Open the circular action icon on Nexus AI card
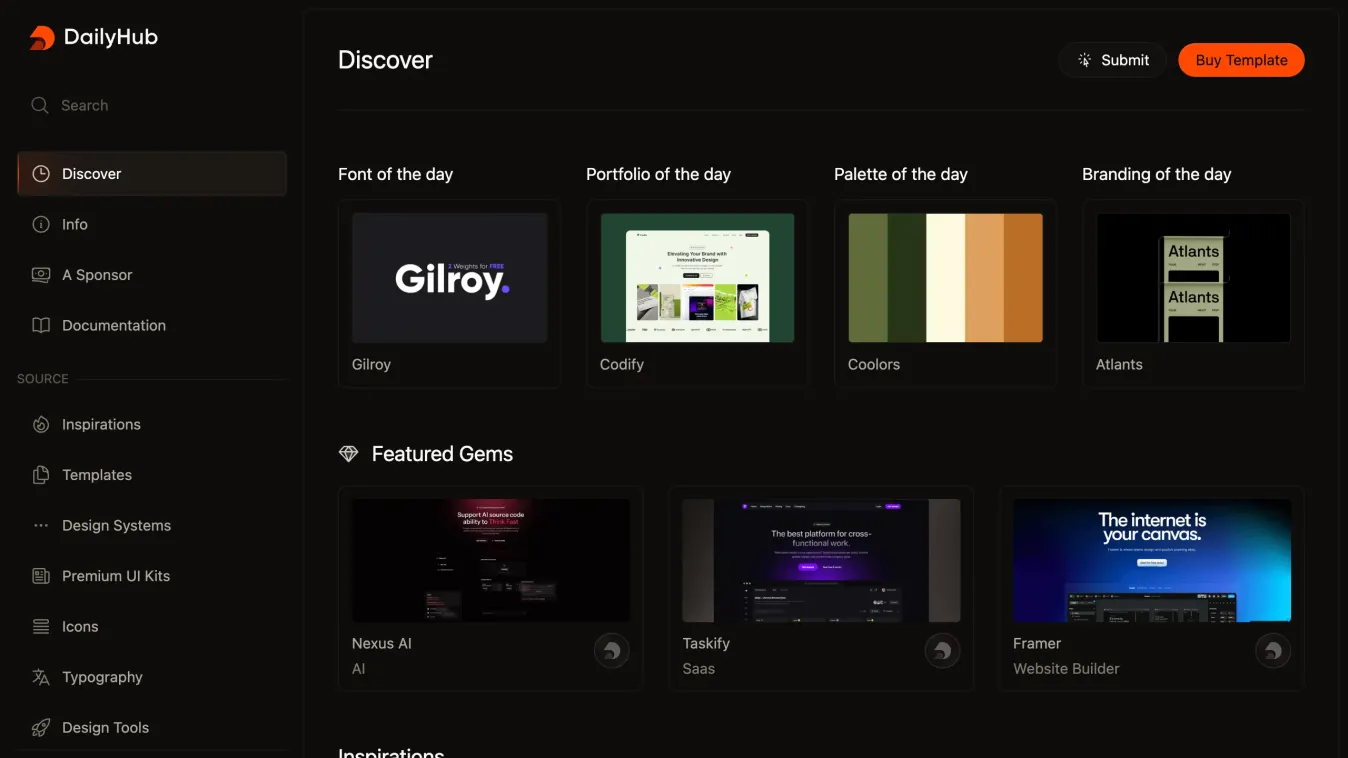Image resolution: width=1348 pixels, height=758 pixels. pyautogui.click(x=612, y=650)
